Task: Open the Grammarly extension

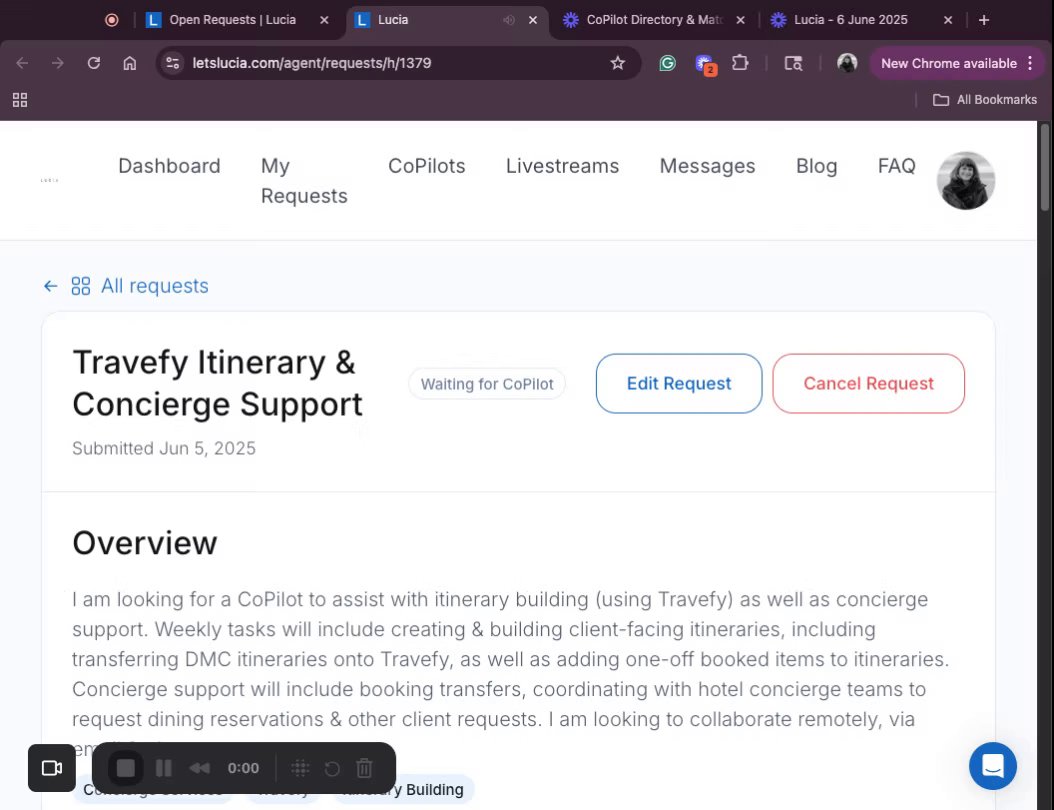Action: click(x=667, y=63)
